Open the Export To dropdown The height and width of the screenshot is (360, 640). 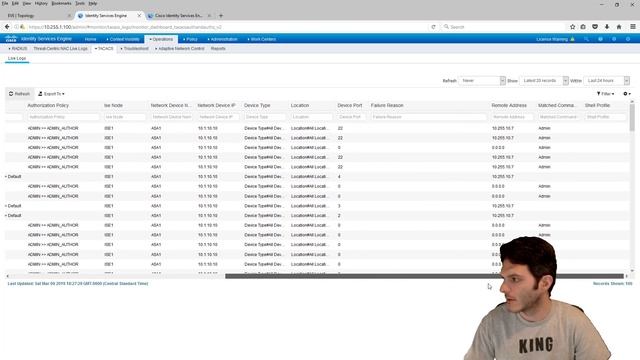(51, 94)
